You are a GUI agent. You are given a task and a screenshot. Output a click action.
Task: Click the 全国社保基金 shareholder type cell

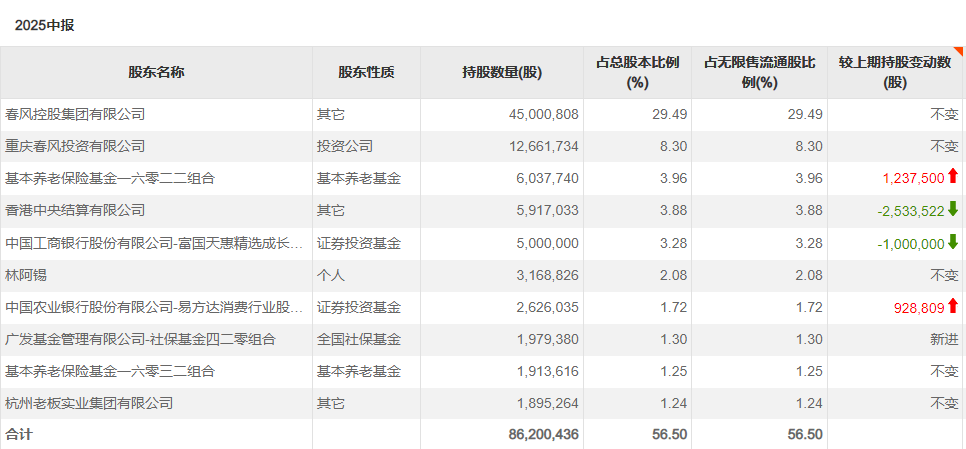[359, 339]
